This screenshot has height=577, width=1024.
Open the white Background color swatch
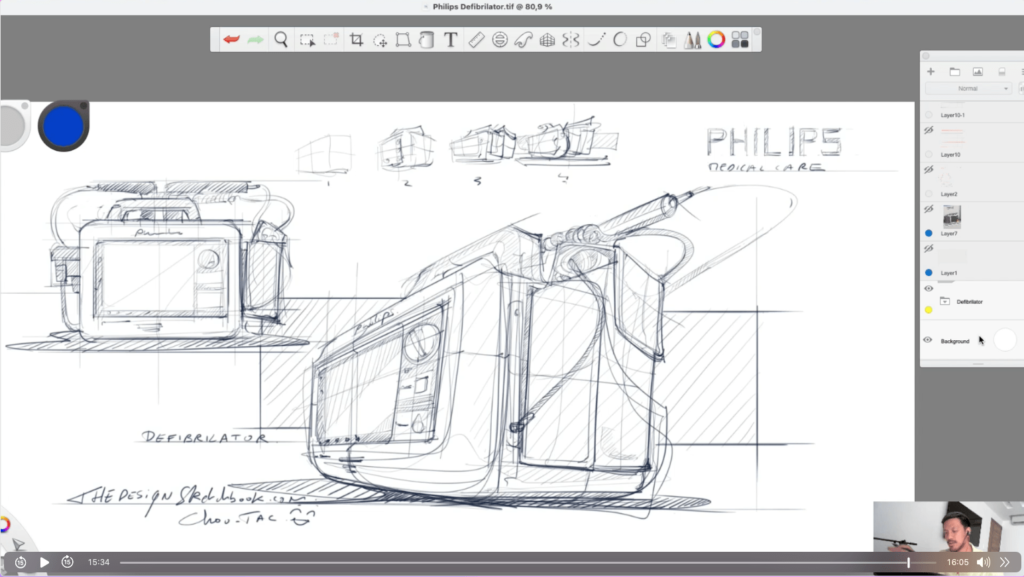click(x=1004, y=339)
